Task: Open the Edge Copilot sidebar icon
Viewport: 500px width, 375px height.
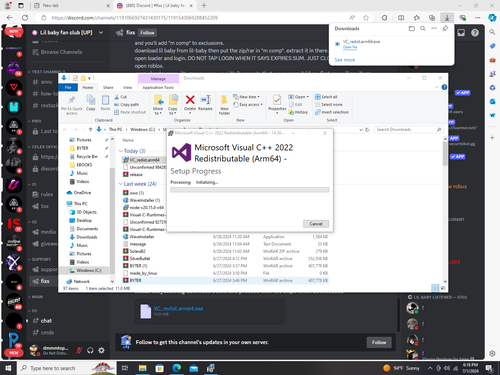Action: click(492, 18)
